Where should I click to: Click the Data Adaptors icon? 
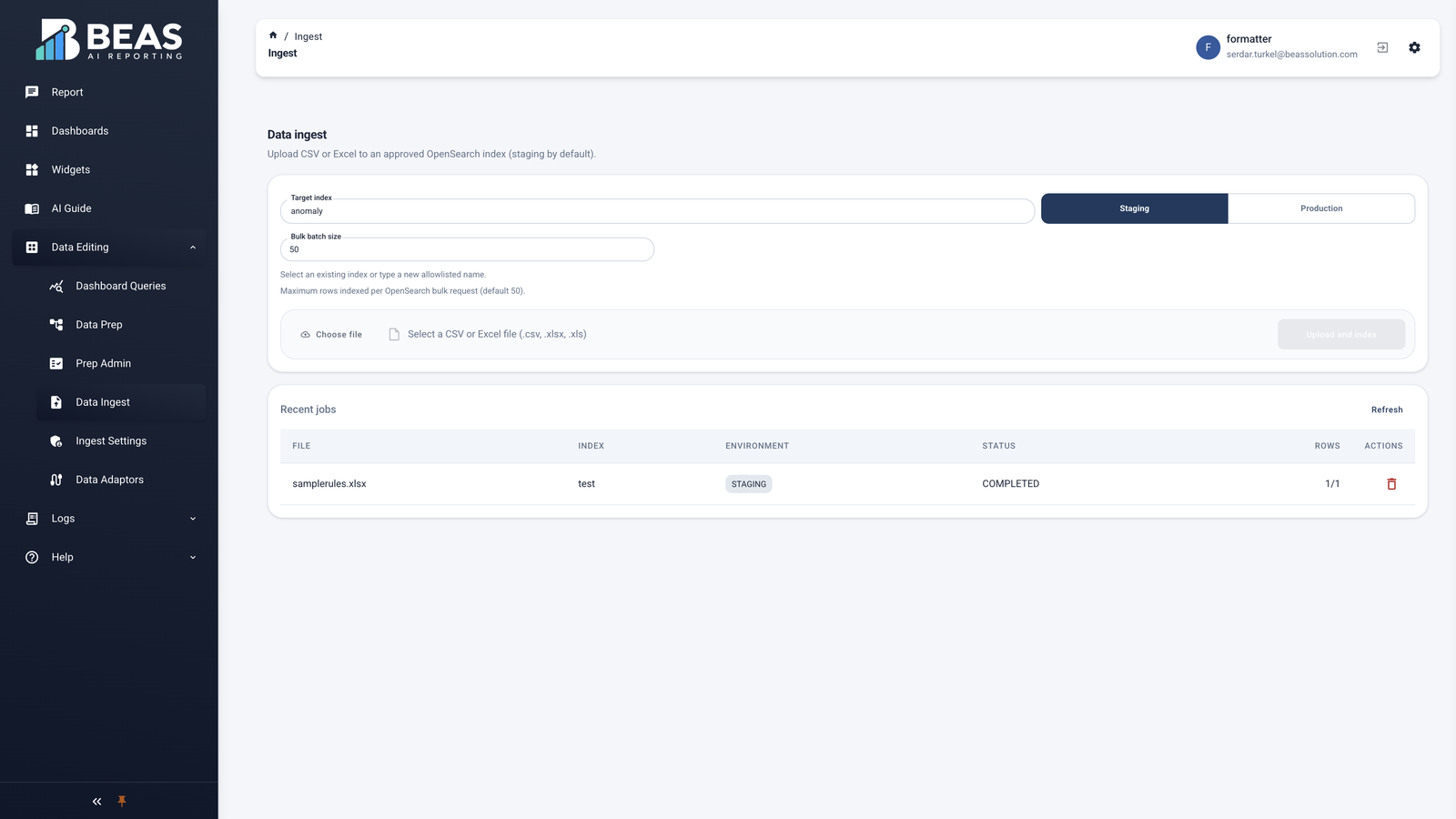pyautogui.click(x=56, y=480)
